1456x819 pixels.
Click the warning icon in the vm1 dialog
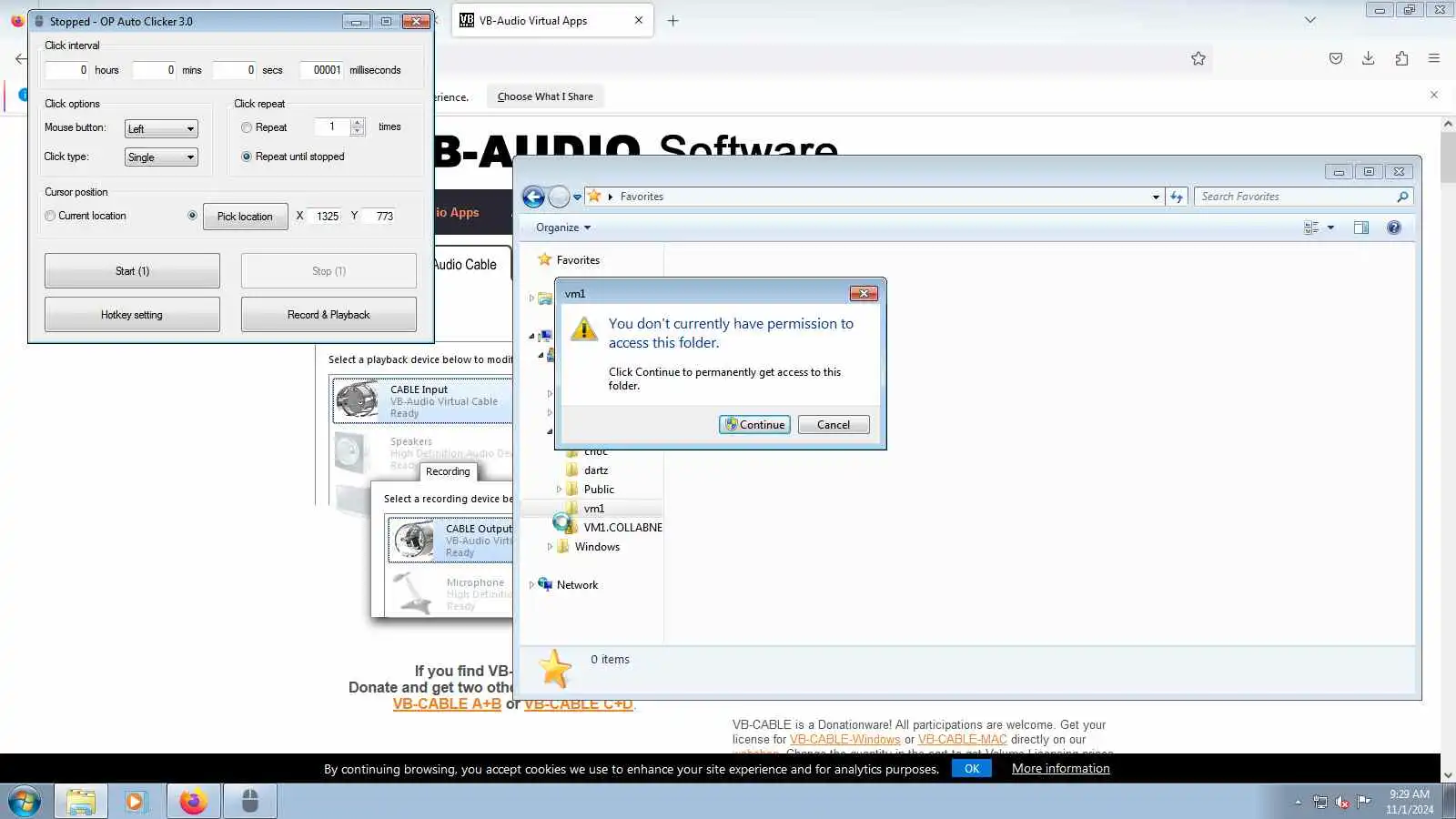point(583,328)
